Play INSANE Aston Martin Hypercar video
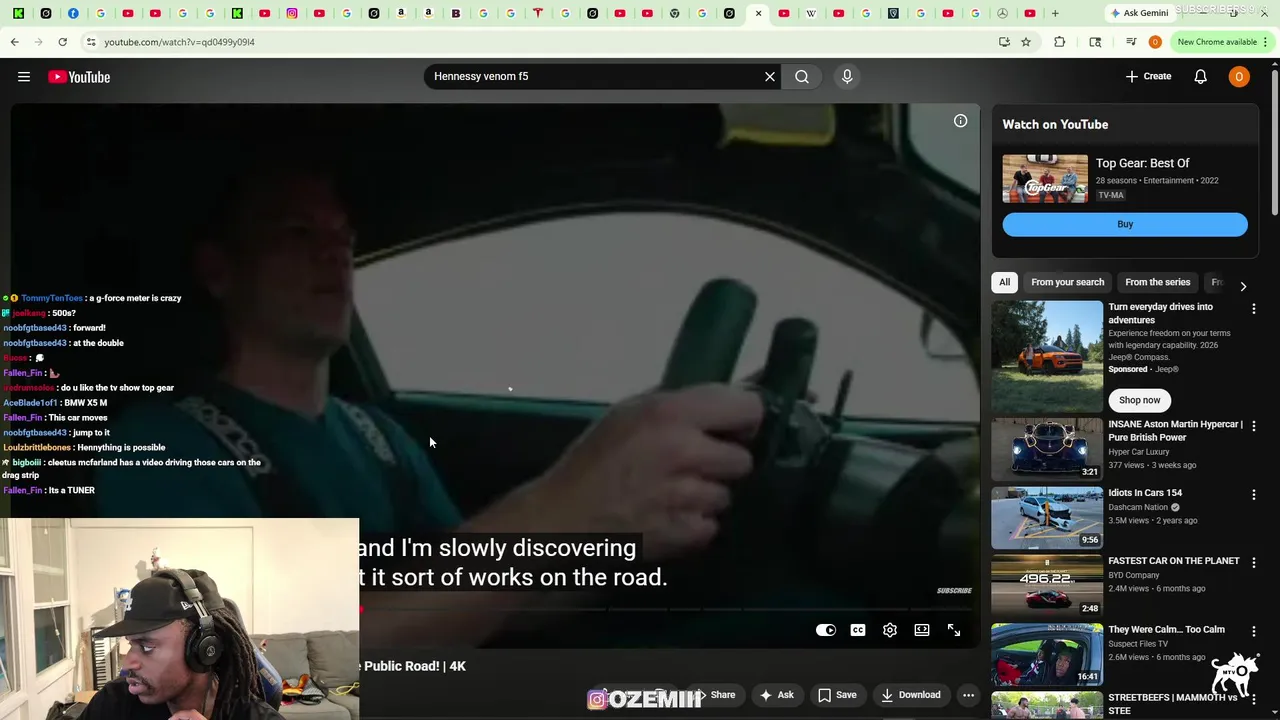1280x720 pixels. click(x=1047, y=450)
